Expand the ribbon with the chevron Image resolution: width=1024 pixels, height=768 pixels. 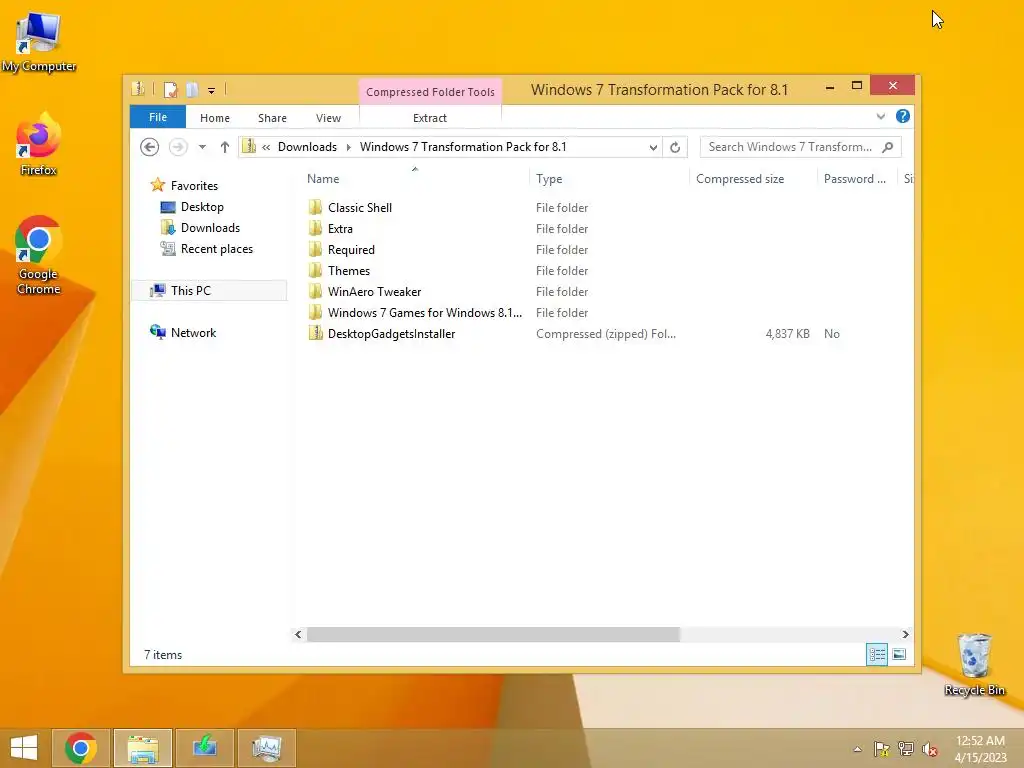coord(880,116)
